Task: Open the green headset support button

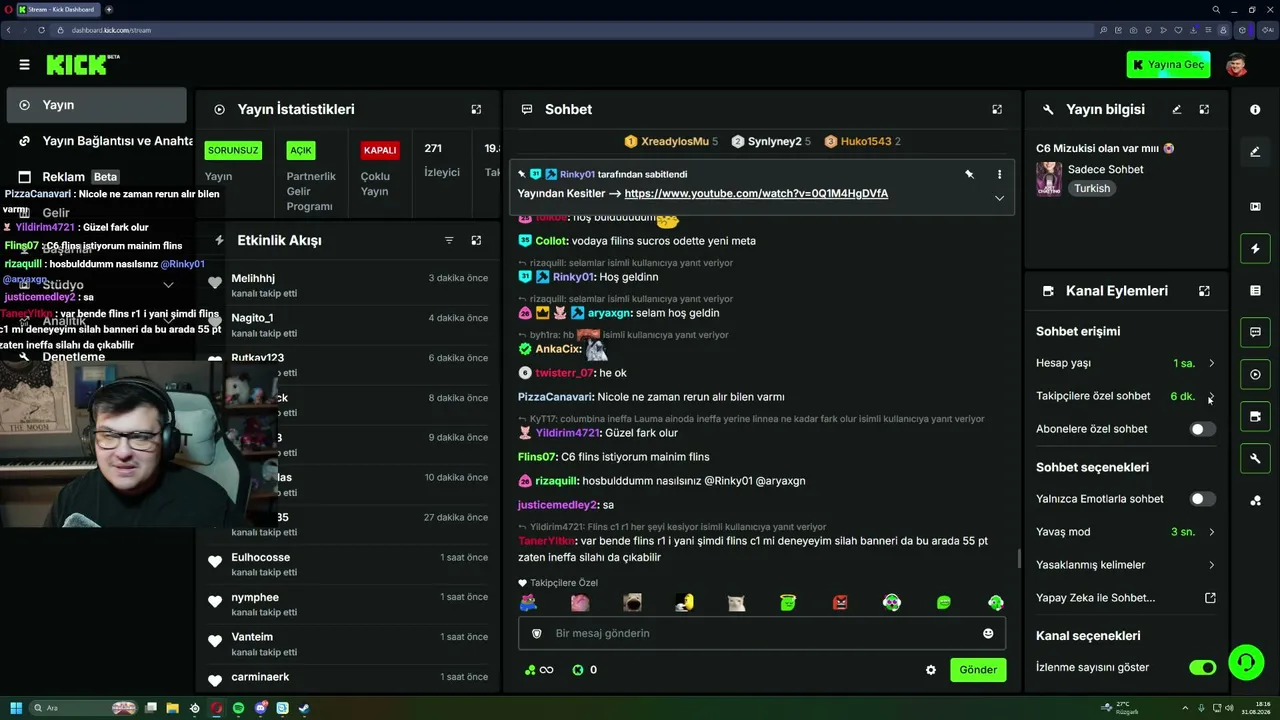Action: pyautogui.click(x=1245, y=662)
